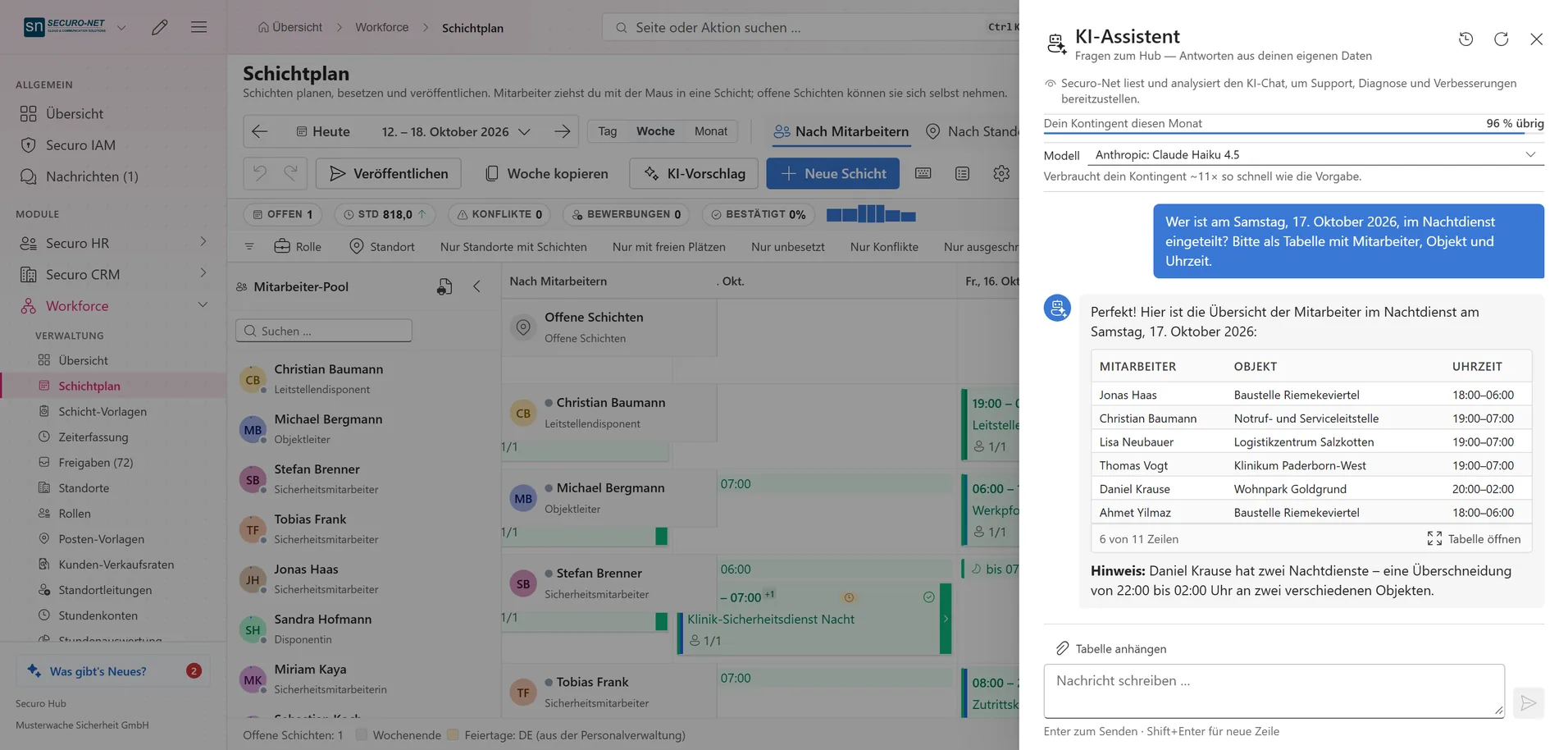Click the Veröffentlichen button
The image size is (1568, 750).
[389, 173]
